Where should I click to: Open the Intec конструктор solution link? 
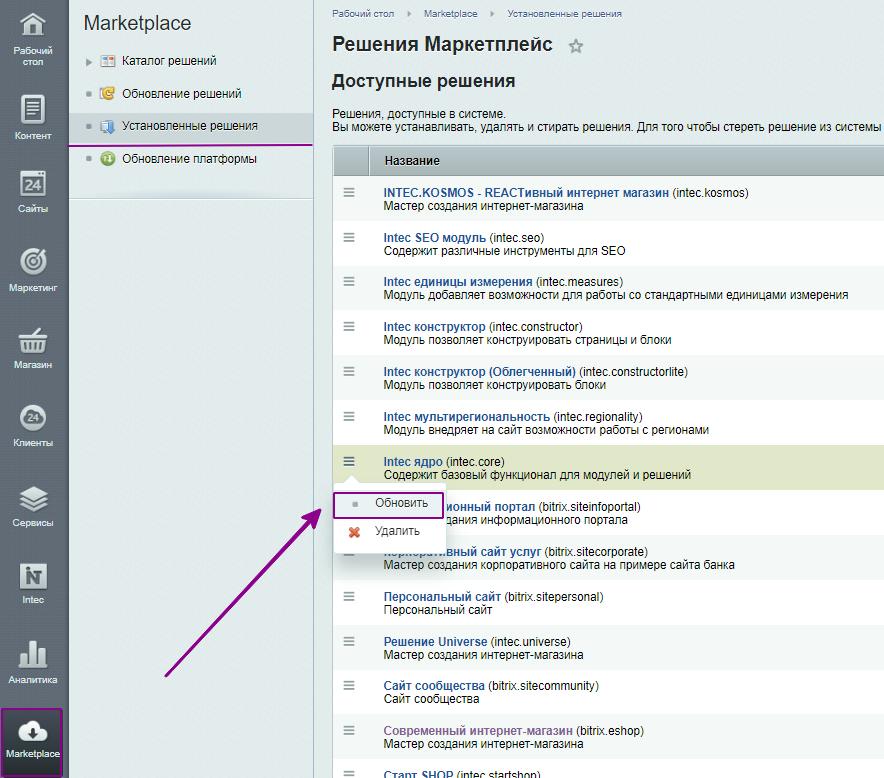coord(434,327)
